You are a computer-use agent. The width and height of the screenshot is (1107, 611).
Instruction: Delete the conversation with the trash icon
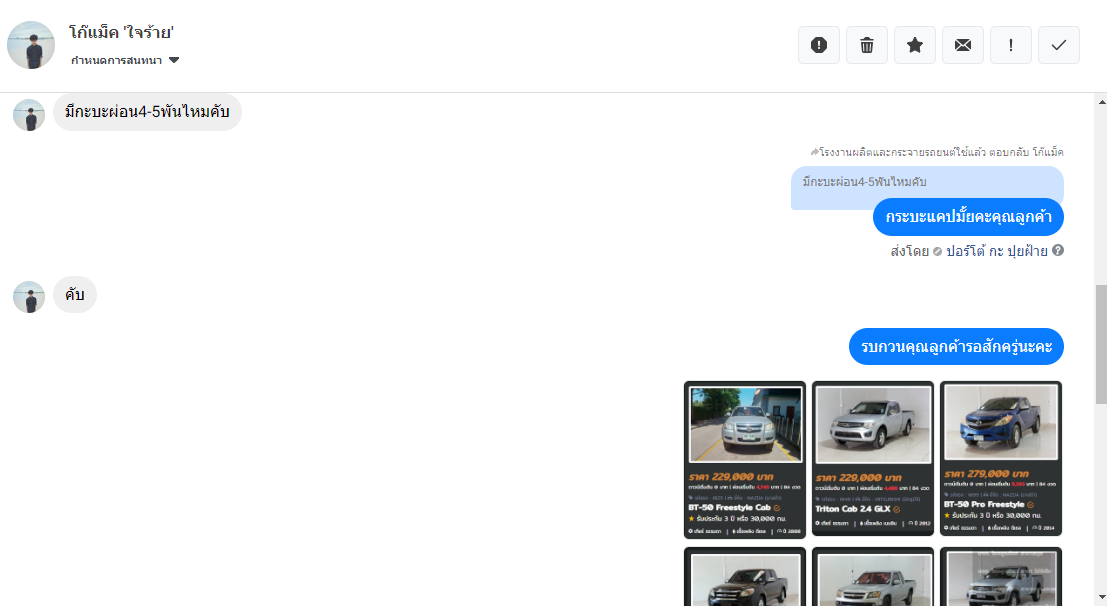[867, 45]
